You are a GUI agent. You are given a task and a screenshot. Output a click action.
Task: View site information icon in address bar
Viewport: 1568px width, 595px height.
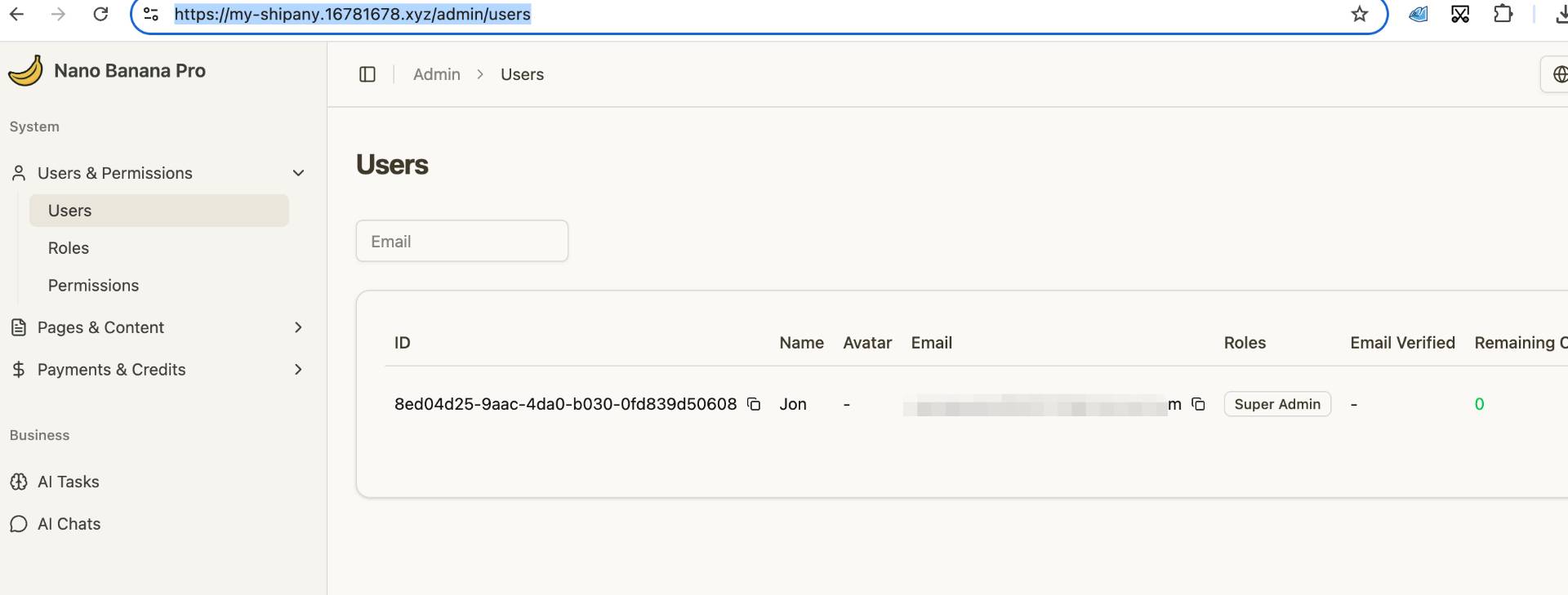[x=151, y=14]
